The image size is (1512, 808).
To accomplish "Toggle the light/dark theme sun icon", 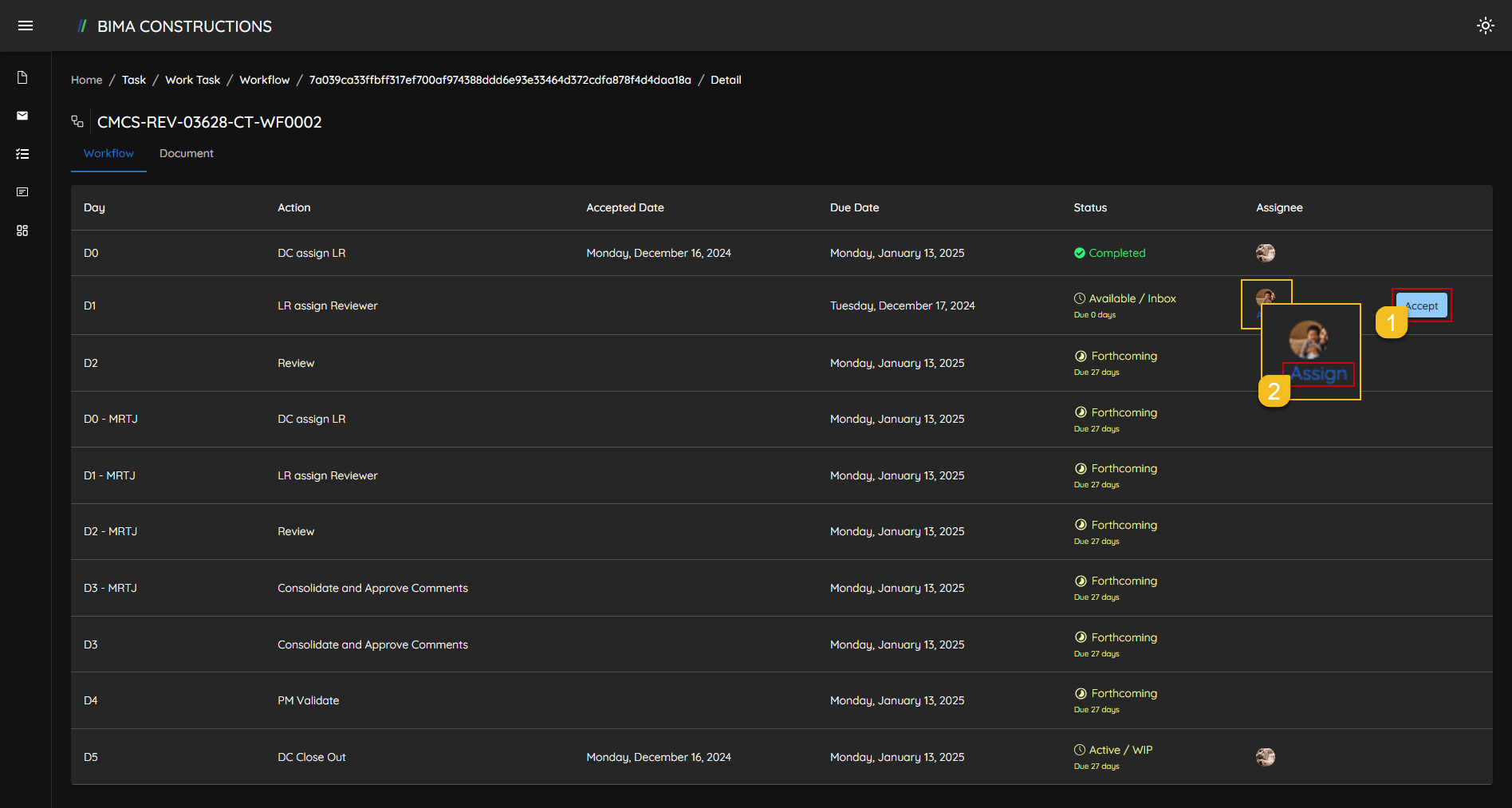I will coord(1485,26).
